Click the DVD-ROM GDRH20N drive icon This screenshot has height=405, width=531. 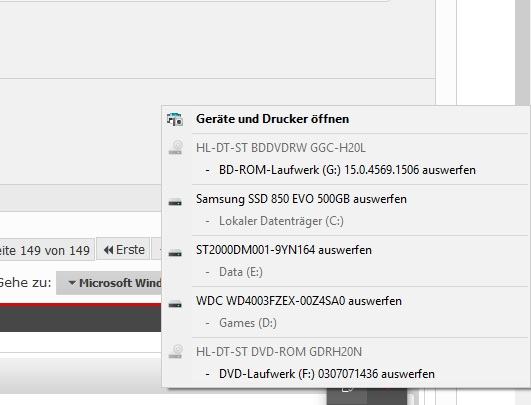click(x=175, y=351)
